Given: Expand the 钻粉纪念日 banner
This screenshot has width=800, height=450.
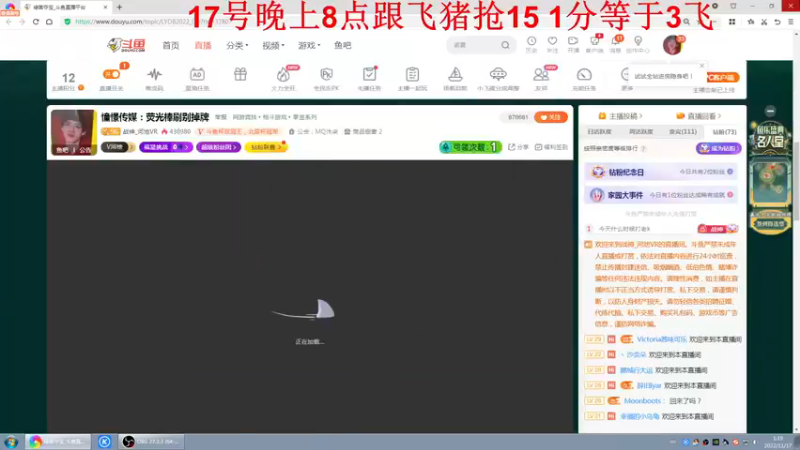Looking at the screenshot, I should pyautogui.click(x=661, y=172).
